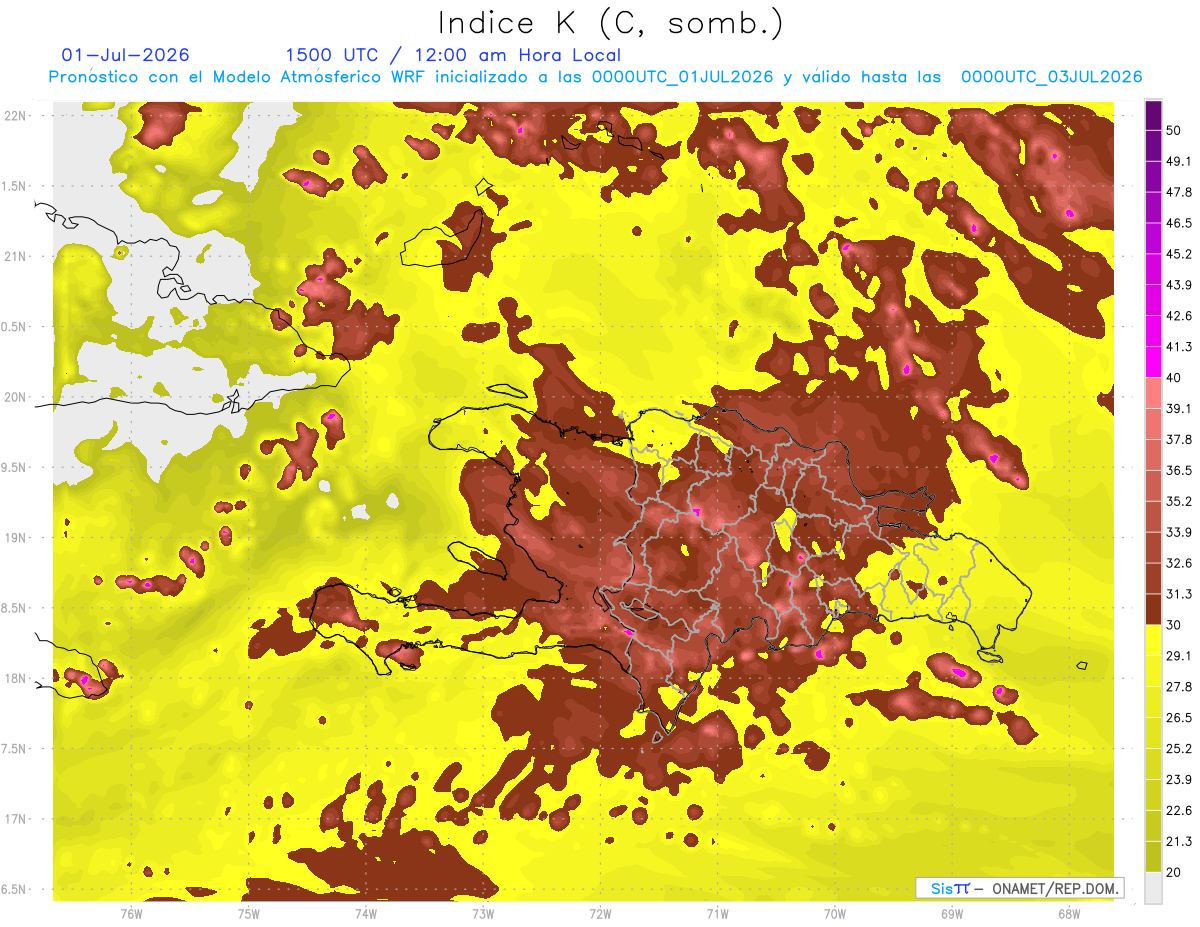Click the "46.5" legend value
The width and height of the screenshot is (1200, 927).
(1178, 223)
